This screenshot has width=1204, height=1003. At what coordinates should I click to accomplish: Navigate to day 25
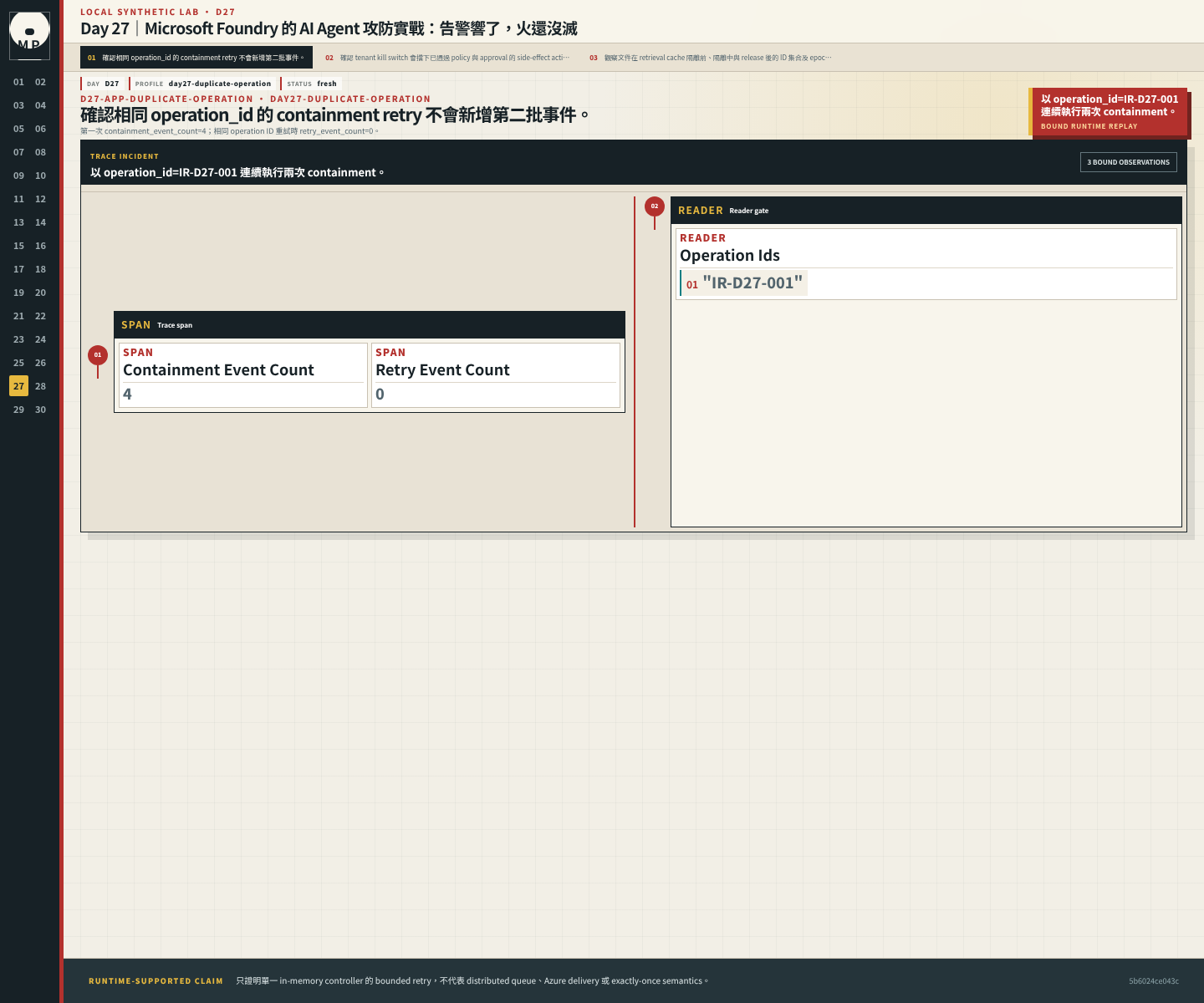pyautogui.click(x=18, y=363)
